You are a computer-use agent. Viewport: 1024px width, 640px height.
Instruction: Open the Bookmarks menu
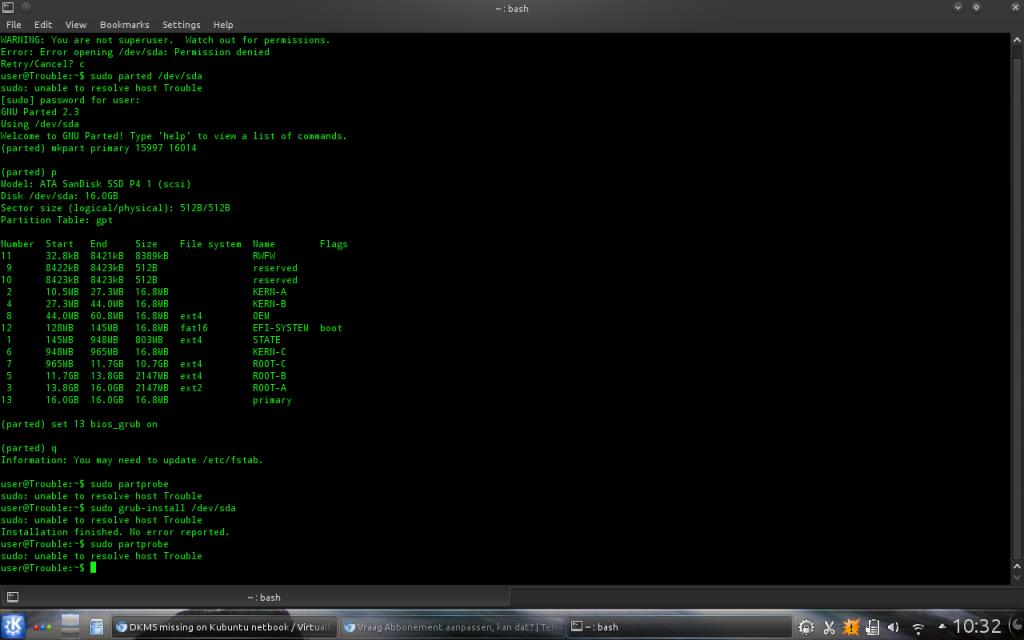[x=124, y=24]
